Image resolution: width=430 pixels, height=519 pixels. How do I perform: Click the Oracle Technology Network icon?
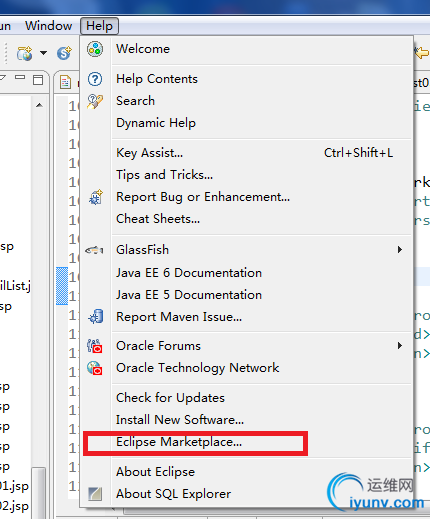95,368
